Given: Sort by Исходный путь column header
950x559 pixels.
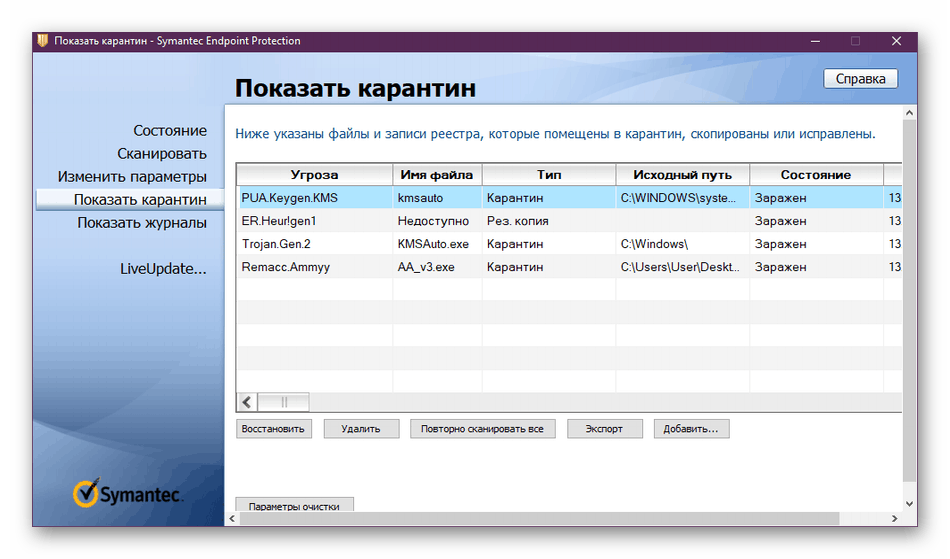Looking at the screenshot, I should point(683,174).
